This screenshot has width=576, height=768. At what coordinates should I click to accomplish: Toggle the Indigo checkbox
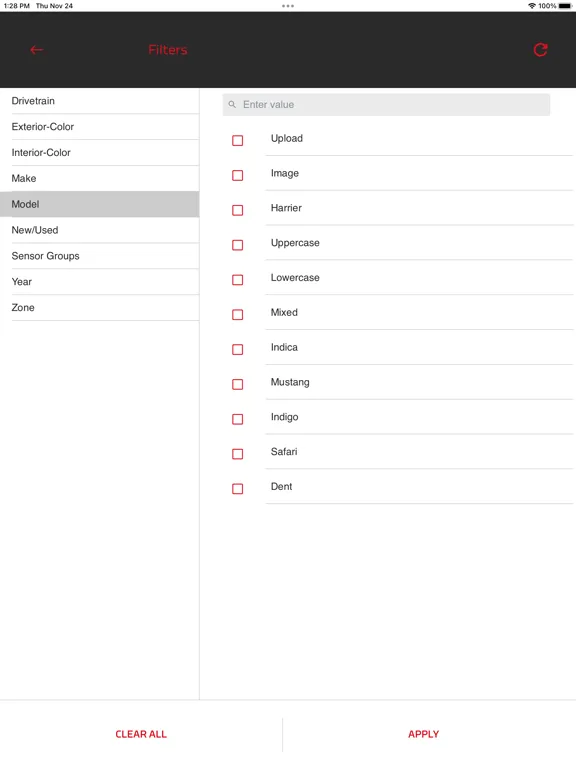pos(238,419)
